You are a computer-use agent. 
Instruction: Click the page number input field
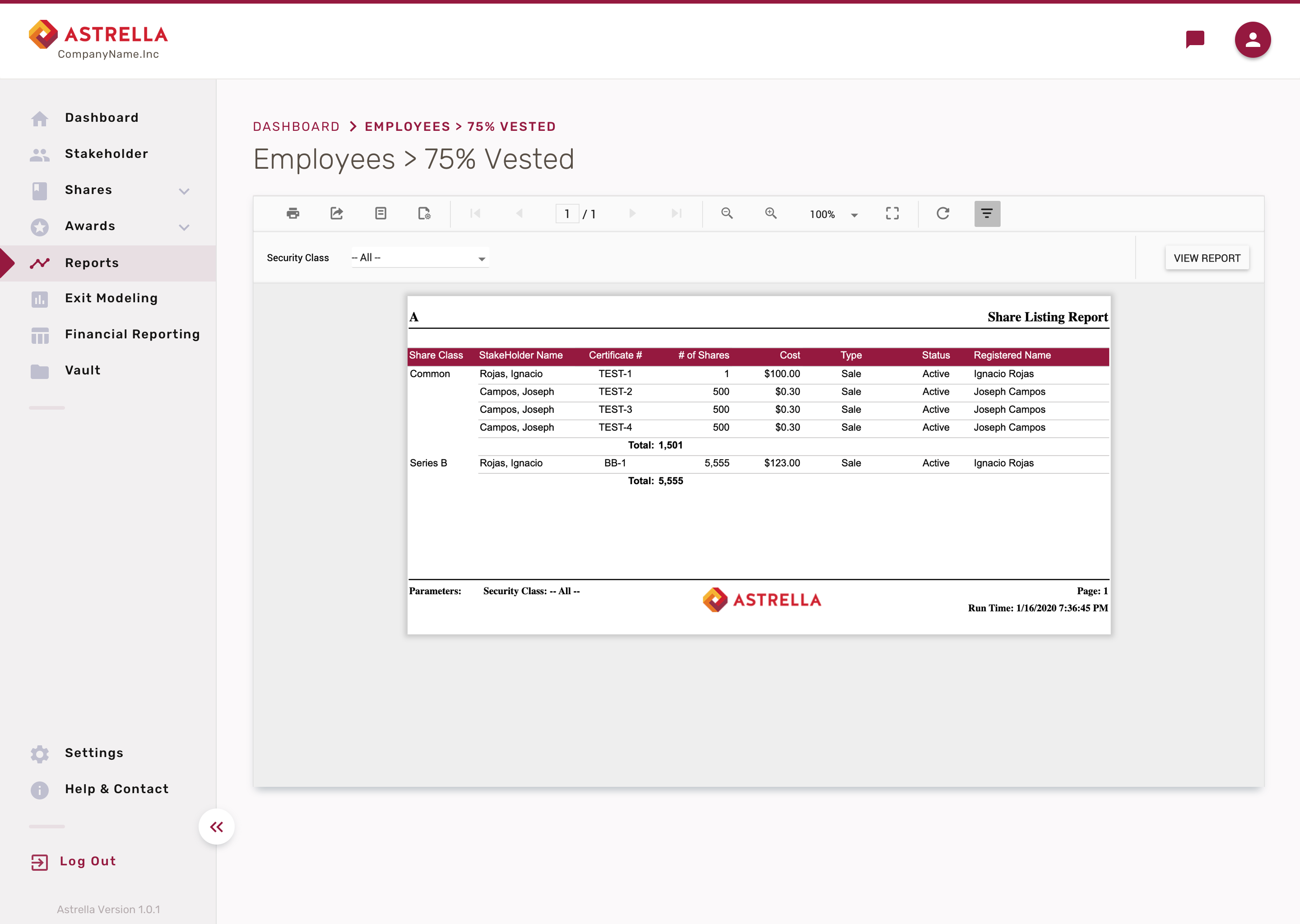coord(567,214)
